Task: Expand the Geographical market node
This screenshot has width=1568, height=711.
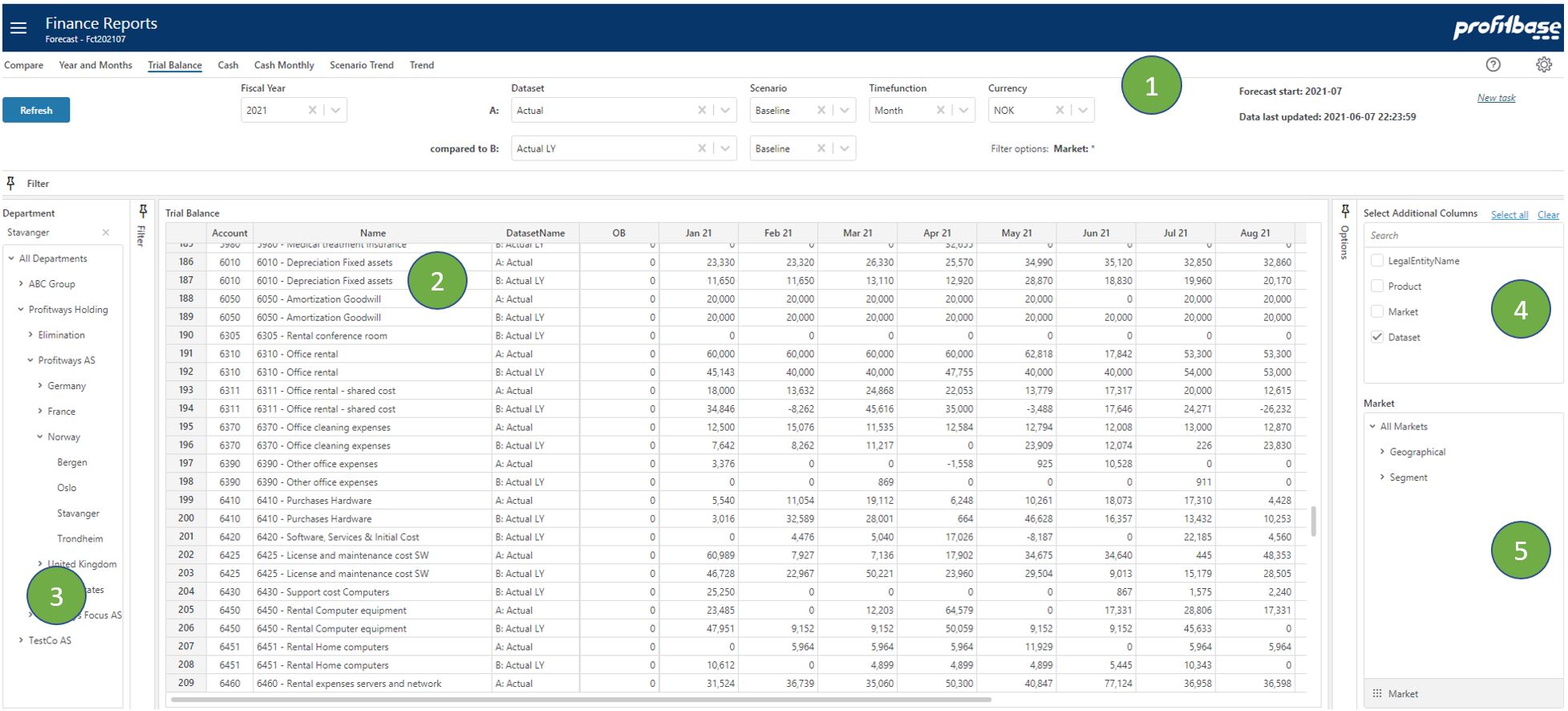Action: (1382, 452)
